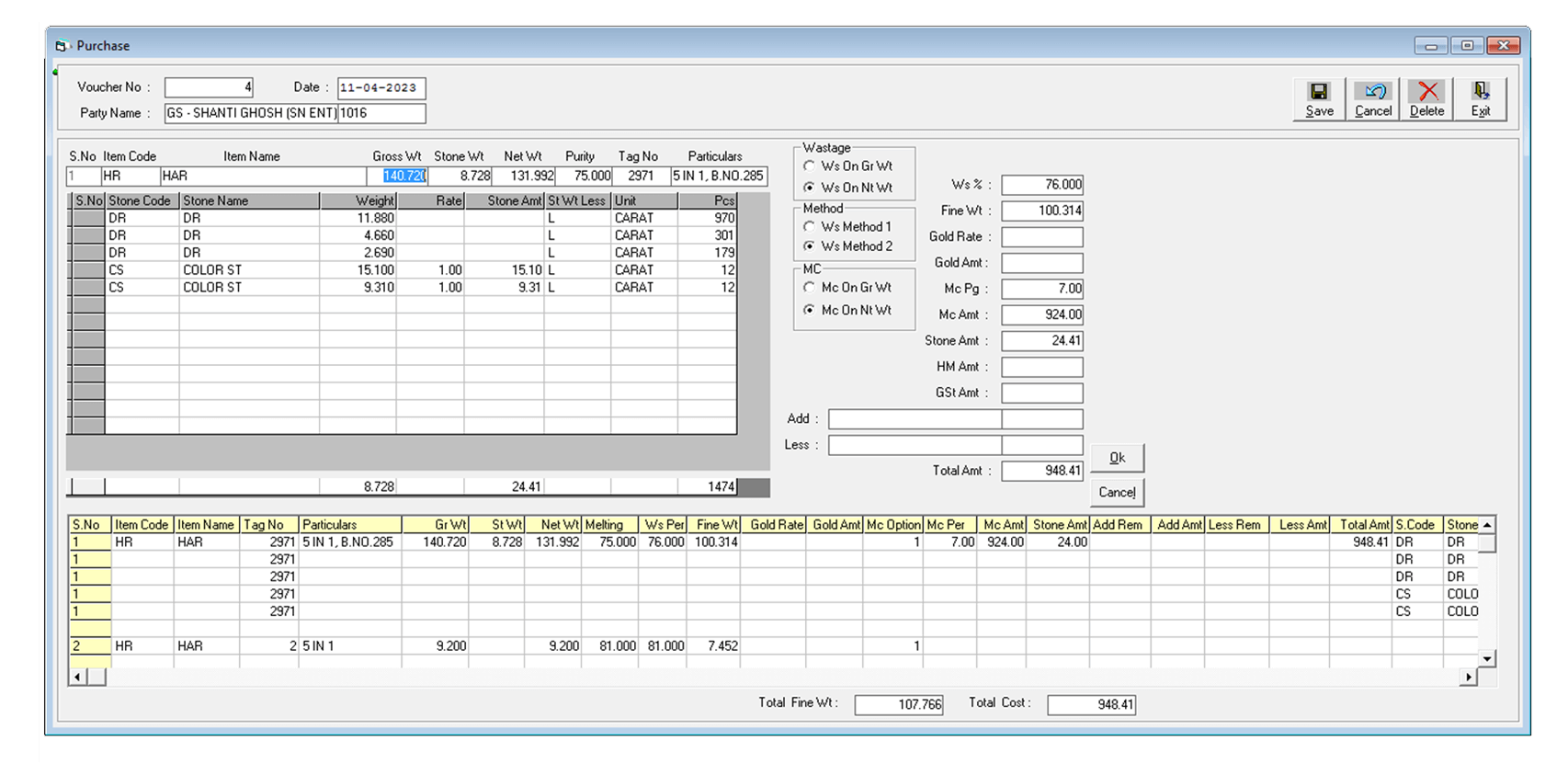Click stone weight cell 4.660

tap(358, 235)
